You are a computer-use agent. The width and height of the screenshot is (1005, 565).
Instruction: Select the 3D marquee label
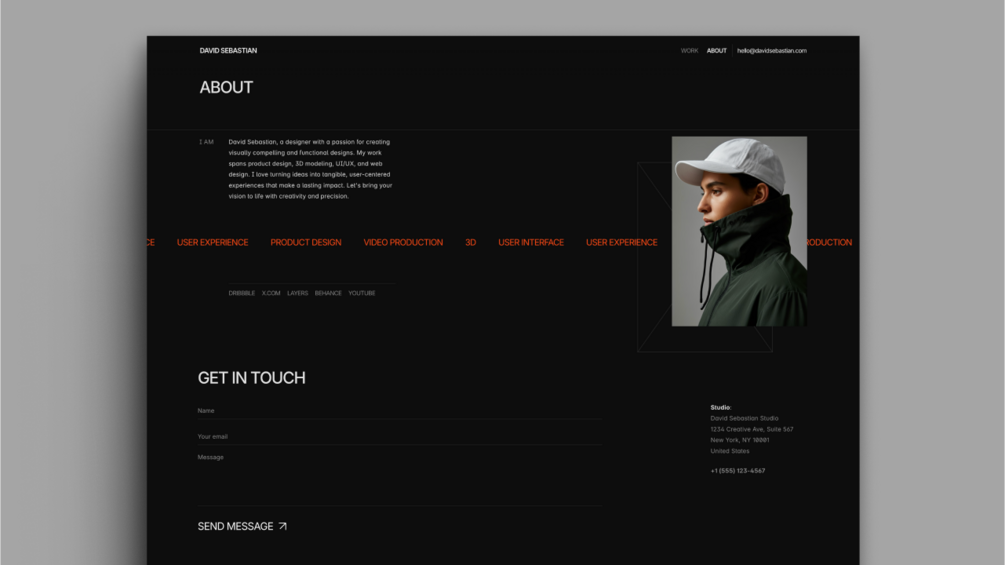(470, 242)
